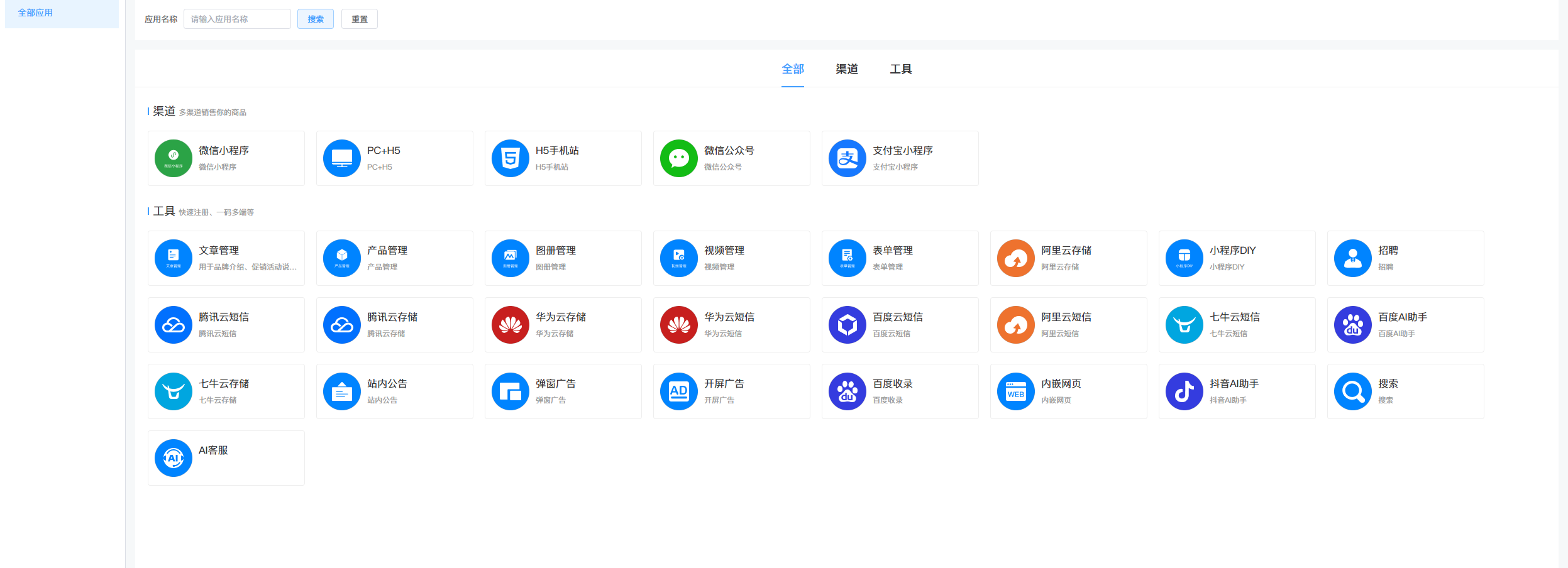
Task: Click the H5手机站 HTML5 shield icon
Action: (511, 158)
